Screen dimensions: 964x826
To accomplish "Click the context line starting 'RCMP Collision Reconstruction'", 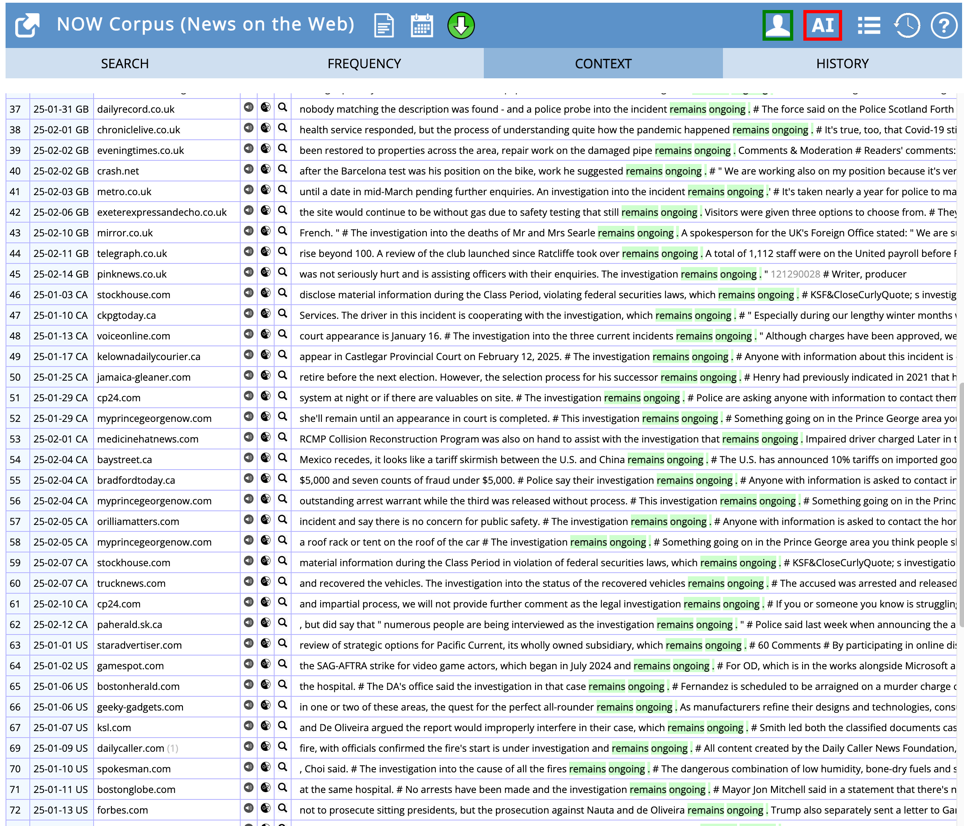I will click(628, 439).
